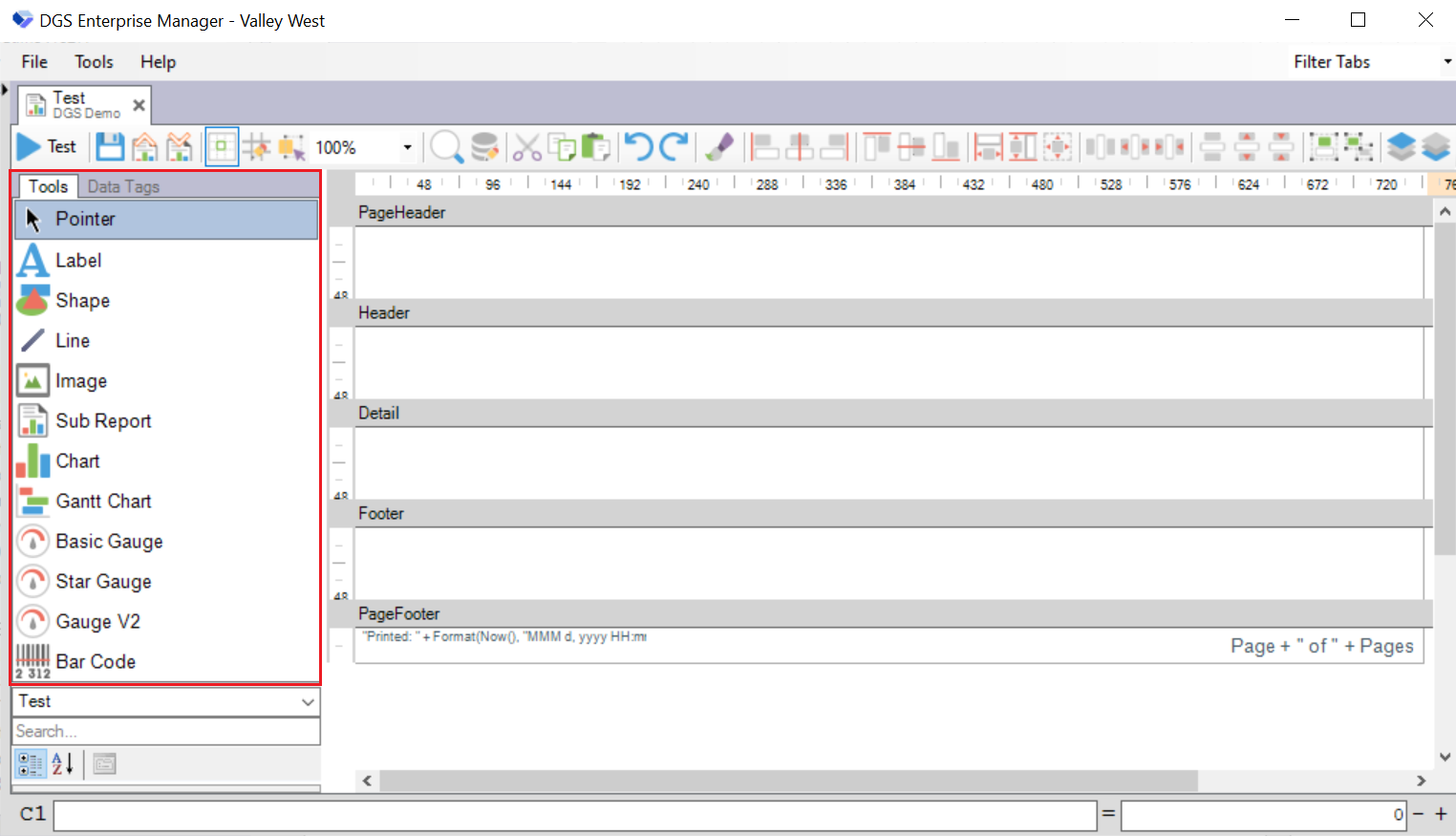Click the scissors Cut icon
Viewport: 1456px width, 836px height.
coord(526,147)
